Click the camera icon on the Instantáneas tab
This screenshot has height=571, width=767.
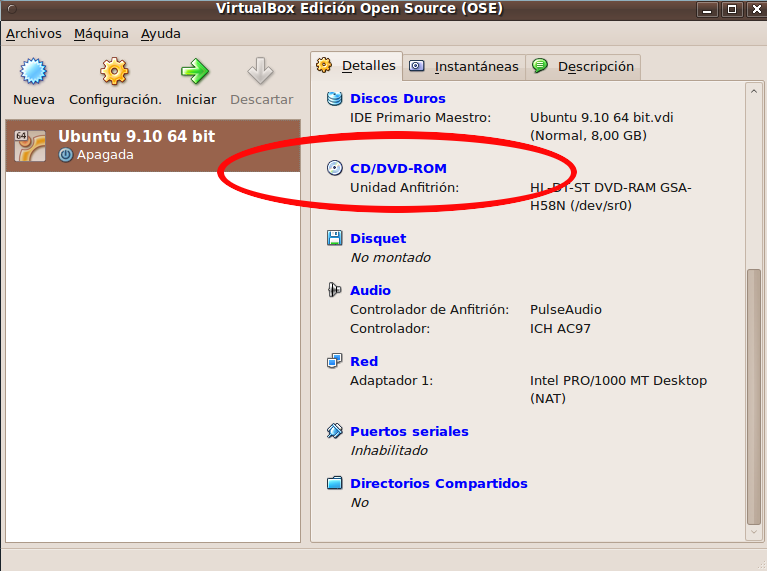(x=416, y=66)
